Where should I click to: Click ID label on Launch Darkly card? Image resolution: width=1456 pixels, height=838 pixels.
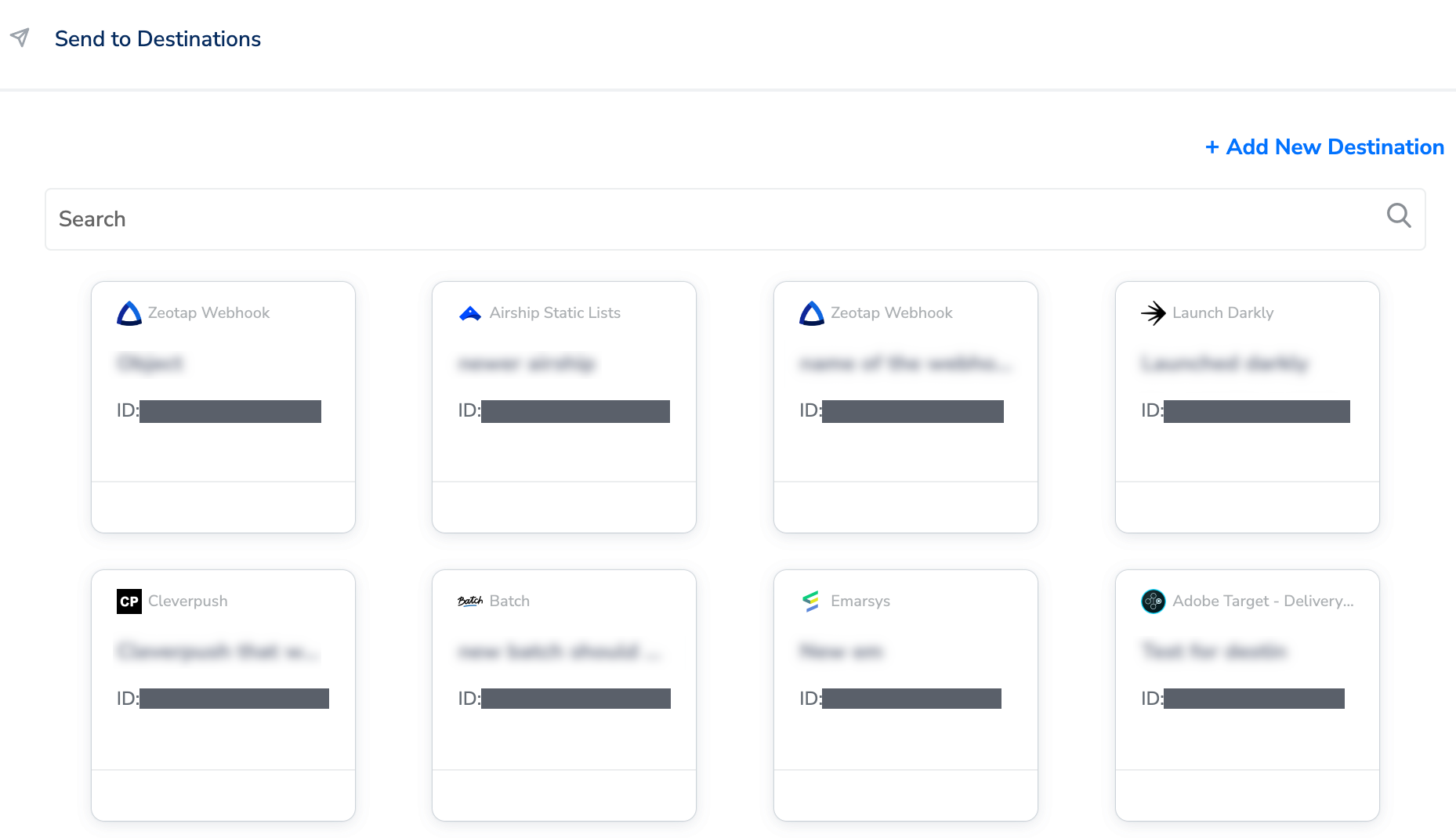1151,410
